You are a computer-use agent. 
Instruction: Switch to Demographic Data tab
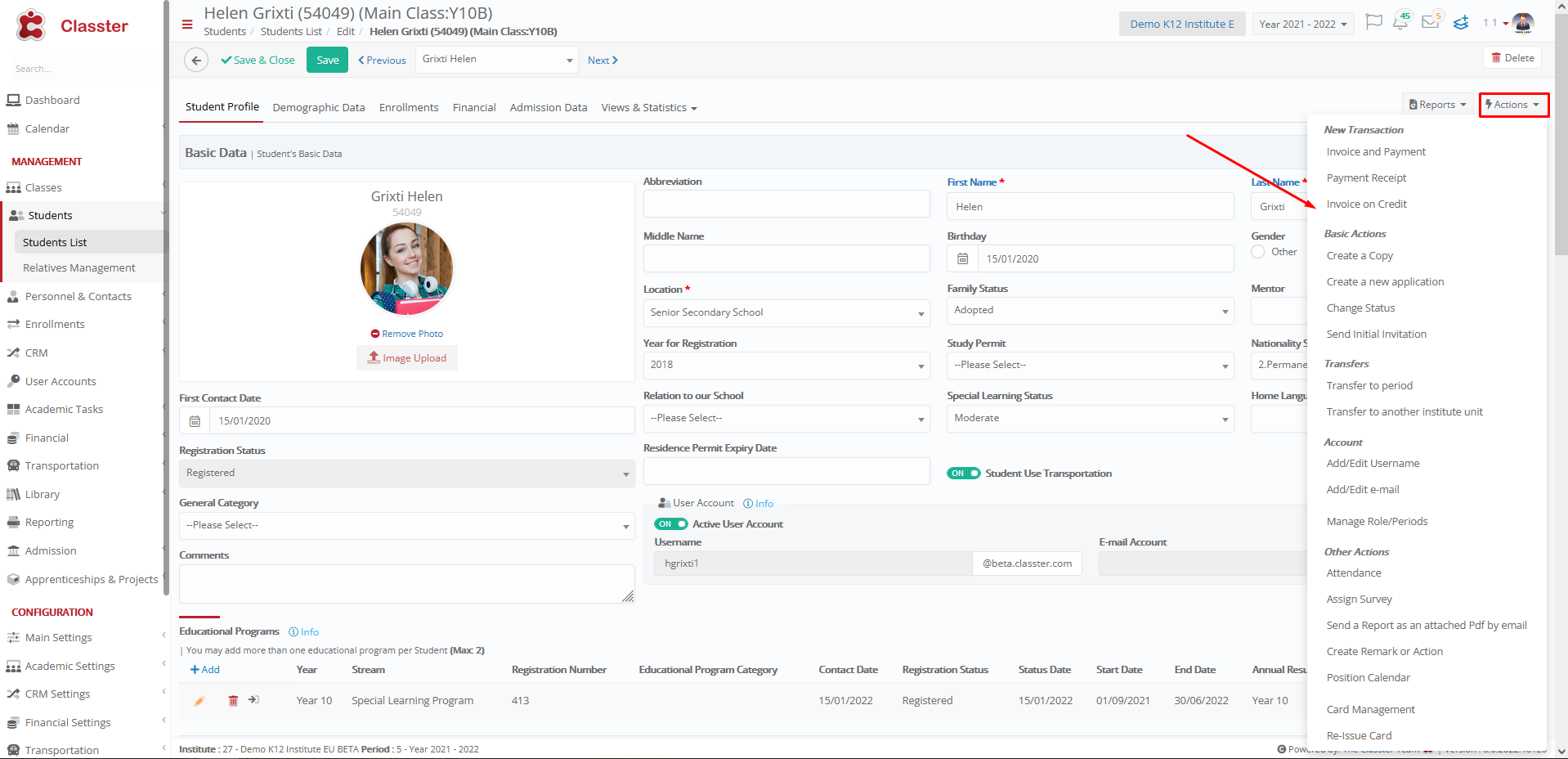(x=319, y=107)
